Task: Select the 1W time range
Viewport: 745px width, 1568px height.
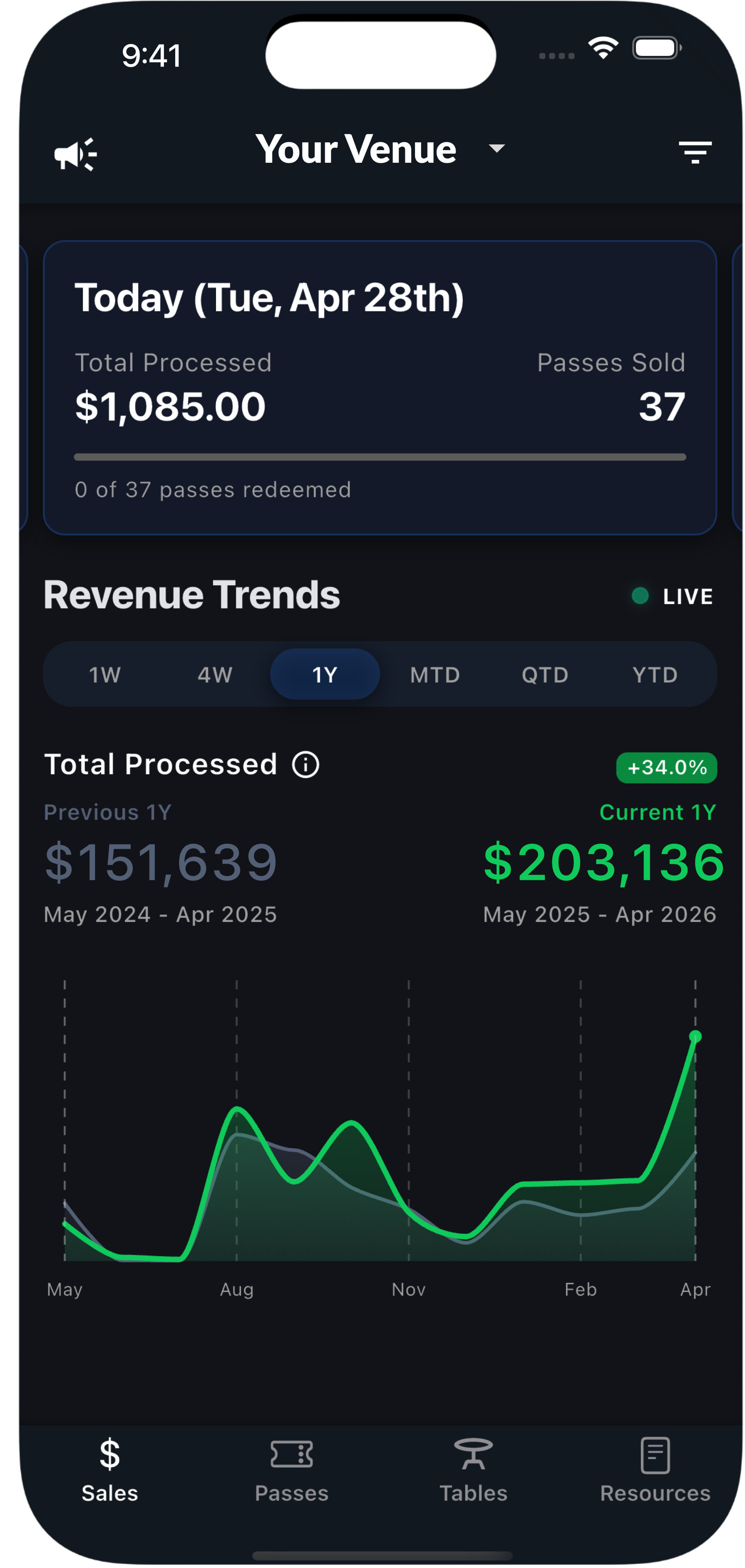Action: (x=105, y=674)
